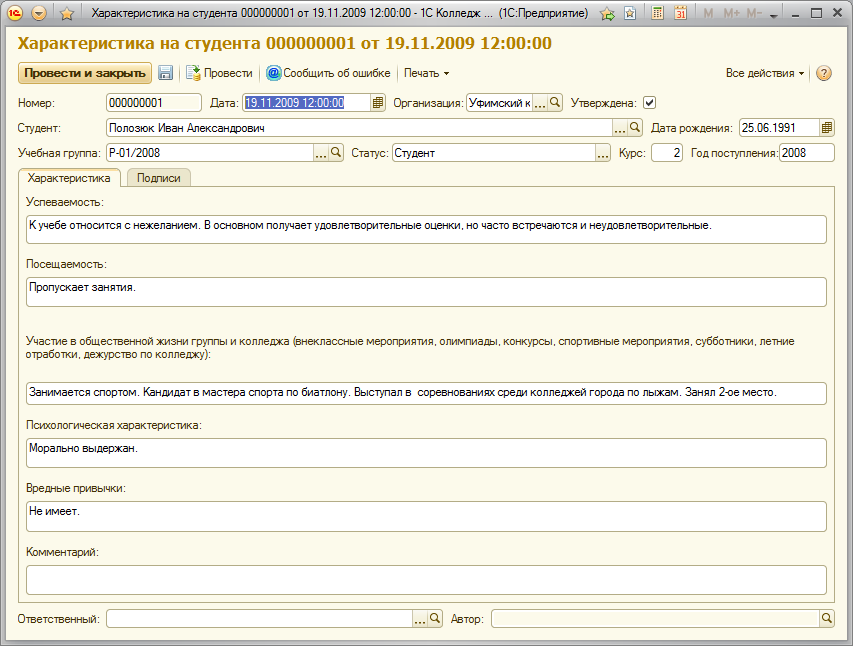The height and width of the screenshot is (646, 853).
Task: Open help question mark icon
Action: coord(824,73)
